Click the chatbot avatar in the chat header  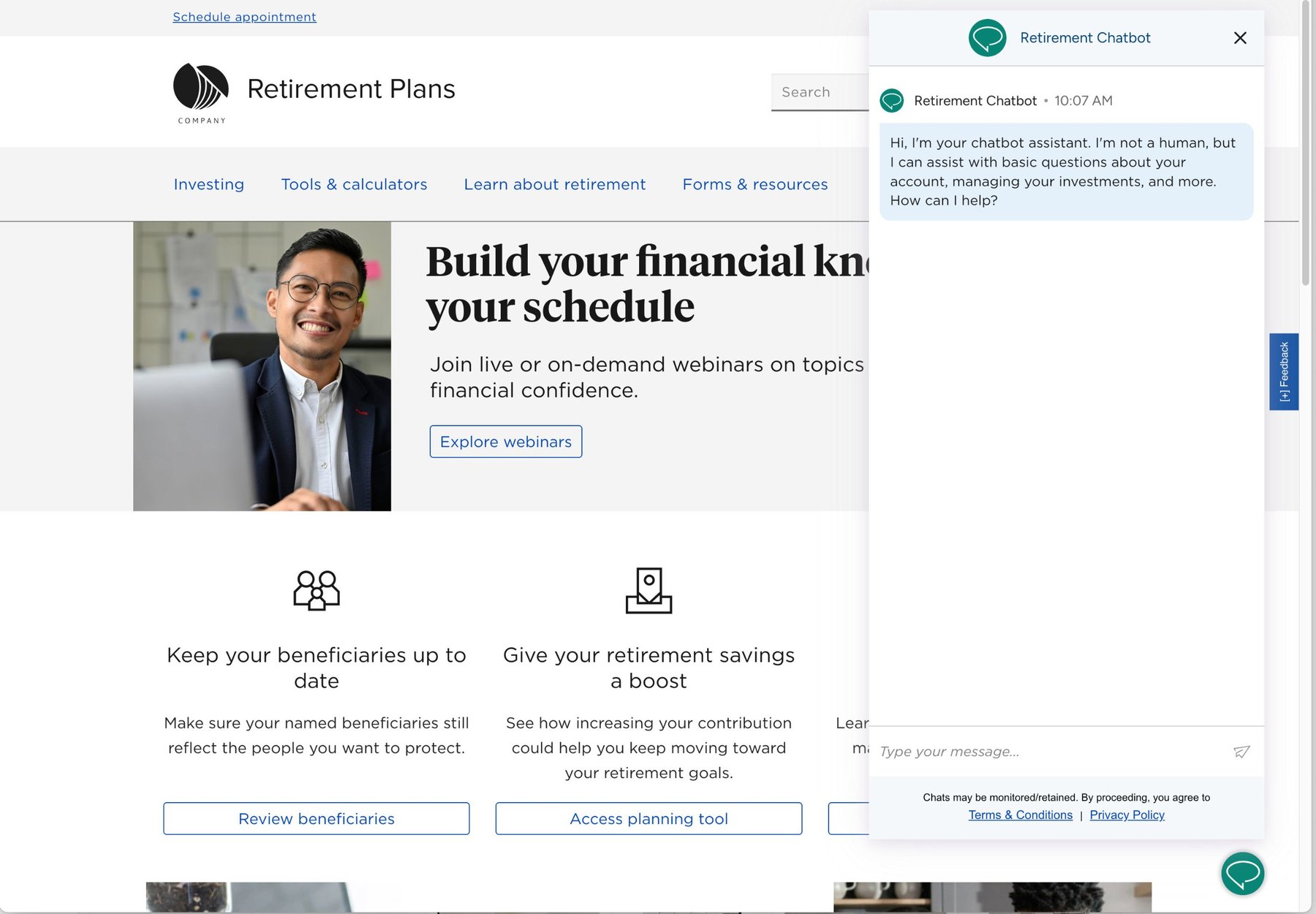987,38
